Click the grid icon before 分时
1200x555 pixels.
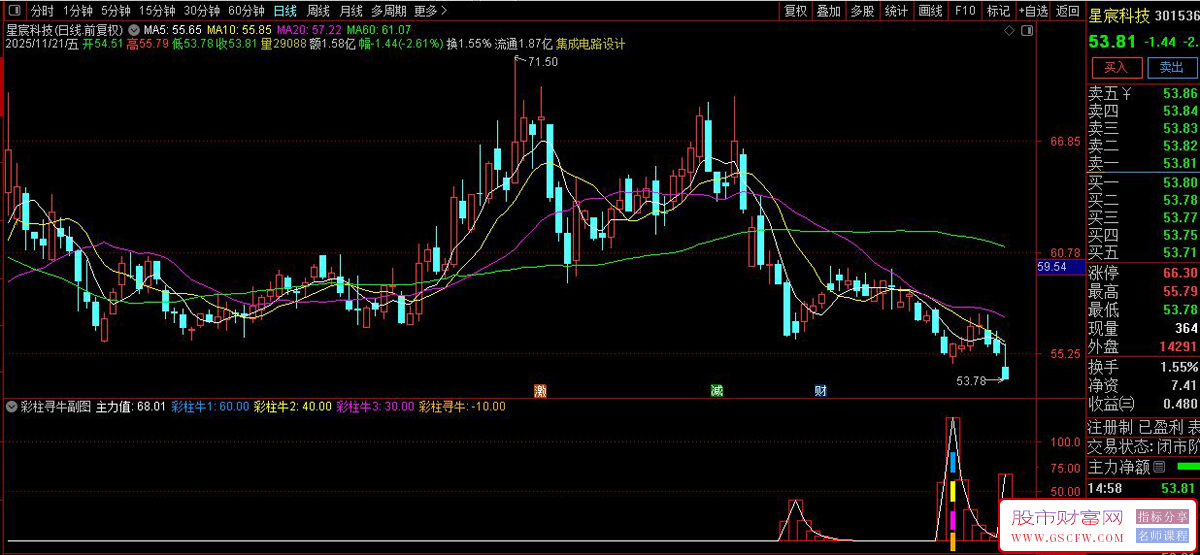pyautogui.click(x=16, y=11)
